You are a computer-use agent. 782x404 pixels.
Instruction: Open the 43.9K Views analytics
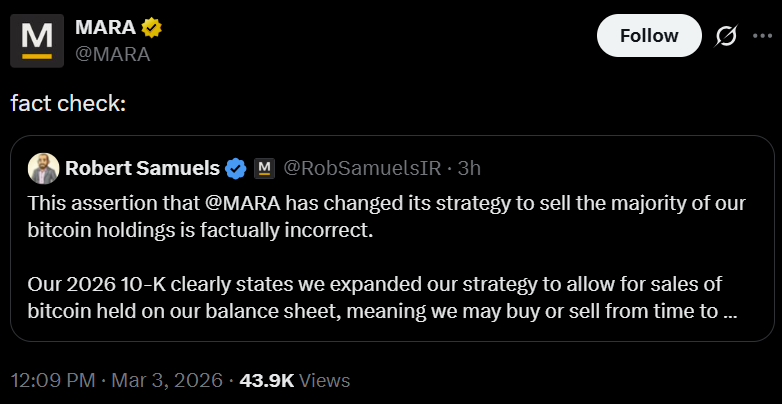296,381
